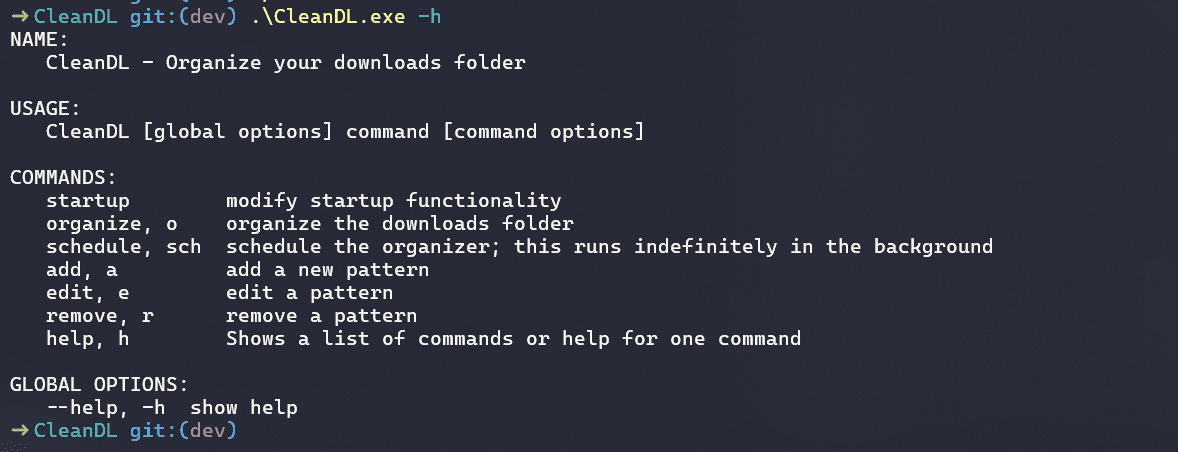Select the "edit, e" command entry
Image resolution: width=1178 pixels, height=452 pixels.
[x=87, y=293]
